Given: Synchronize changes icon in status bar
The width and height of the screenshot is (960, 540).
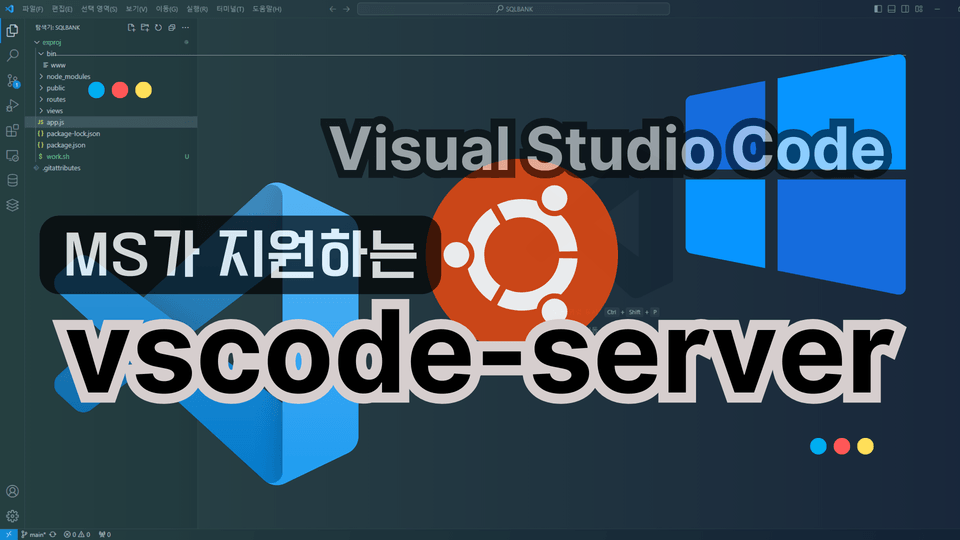Looking at the screenshot, I should (53, 534).
